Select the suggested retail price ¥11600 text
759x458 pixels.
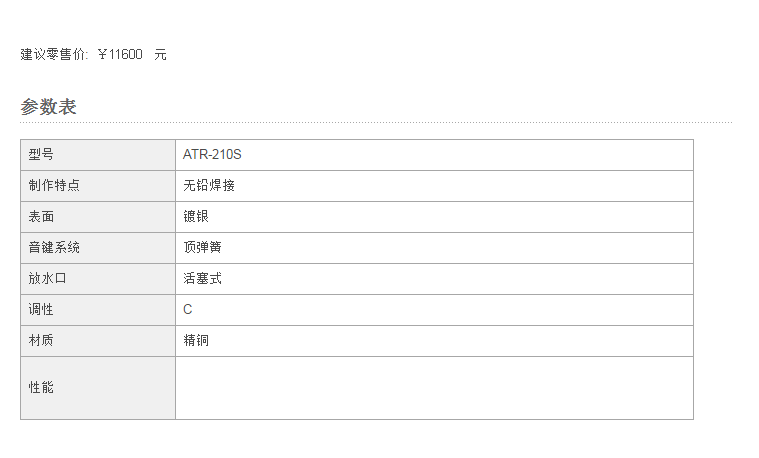(120, 54)
